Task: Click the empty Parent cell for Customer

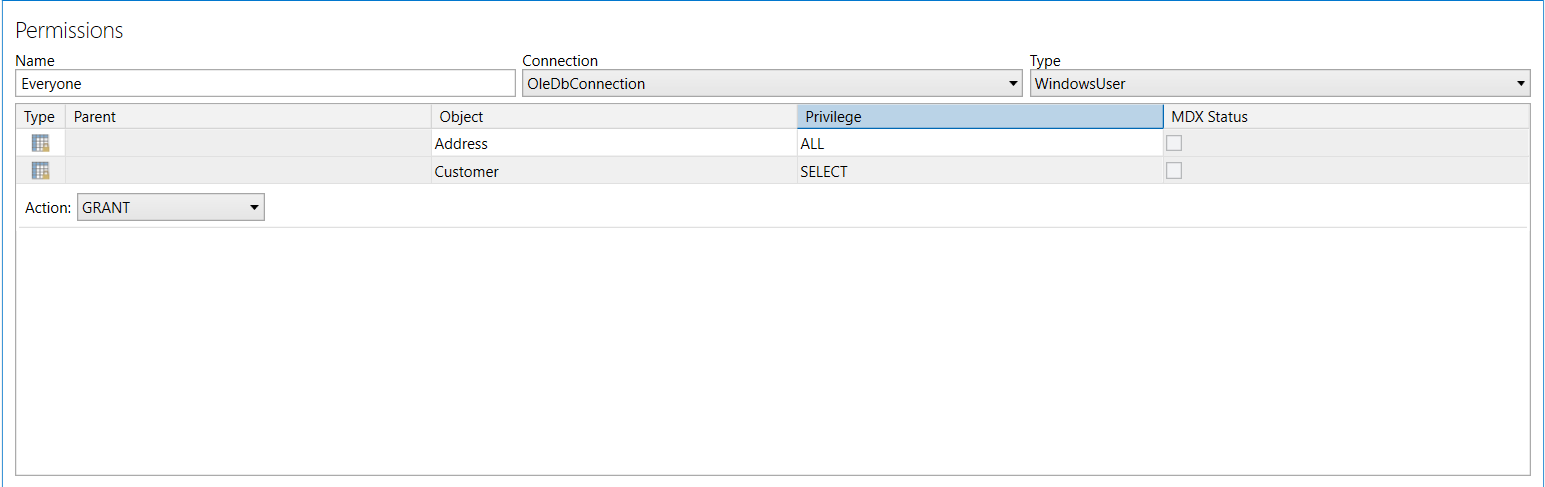Action: pyautogui.click(x=247, y=171)
